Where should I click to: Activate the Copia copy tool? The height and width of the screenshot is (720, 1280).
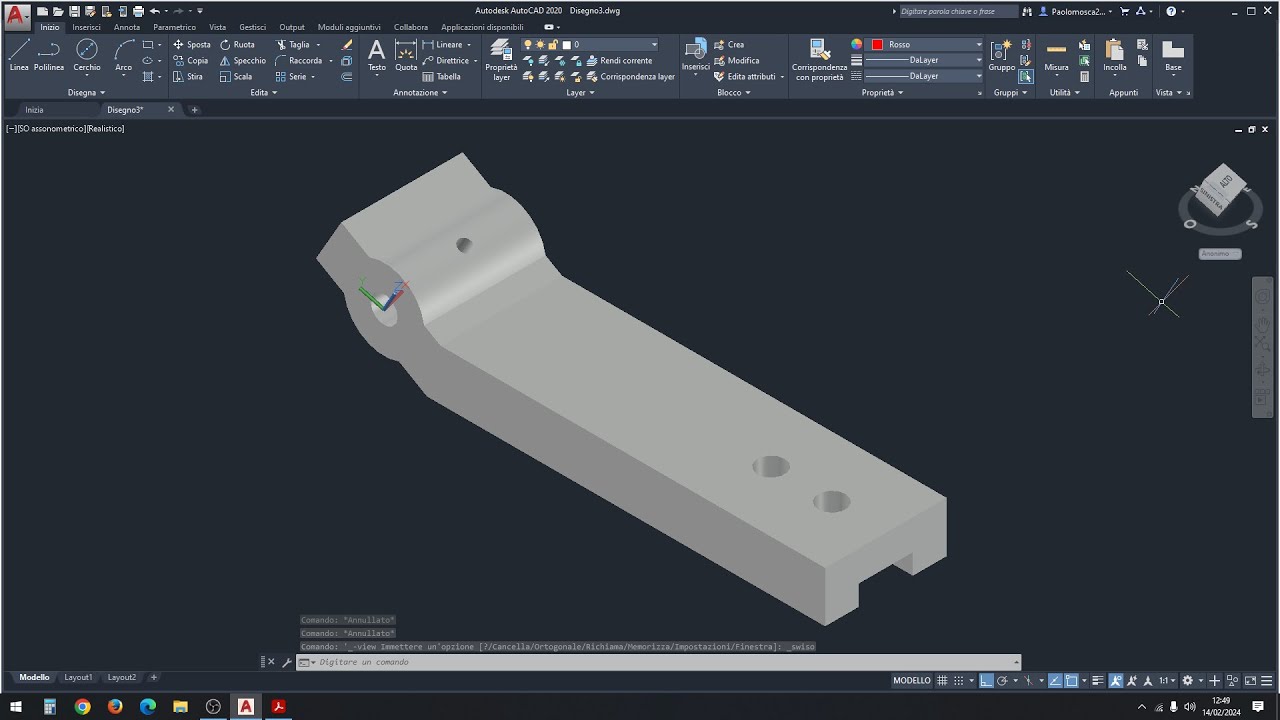[x=191, y=61]
